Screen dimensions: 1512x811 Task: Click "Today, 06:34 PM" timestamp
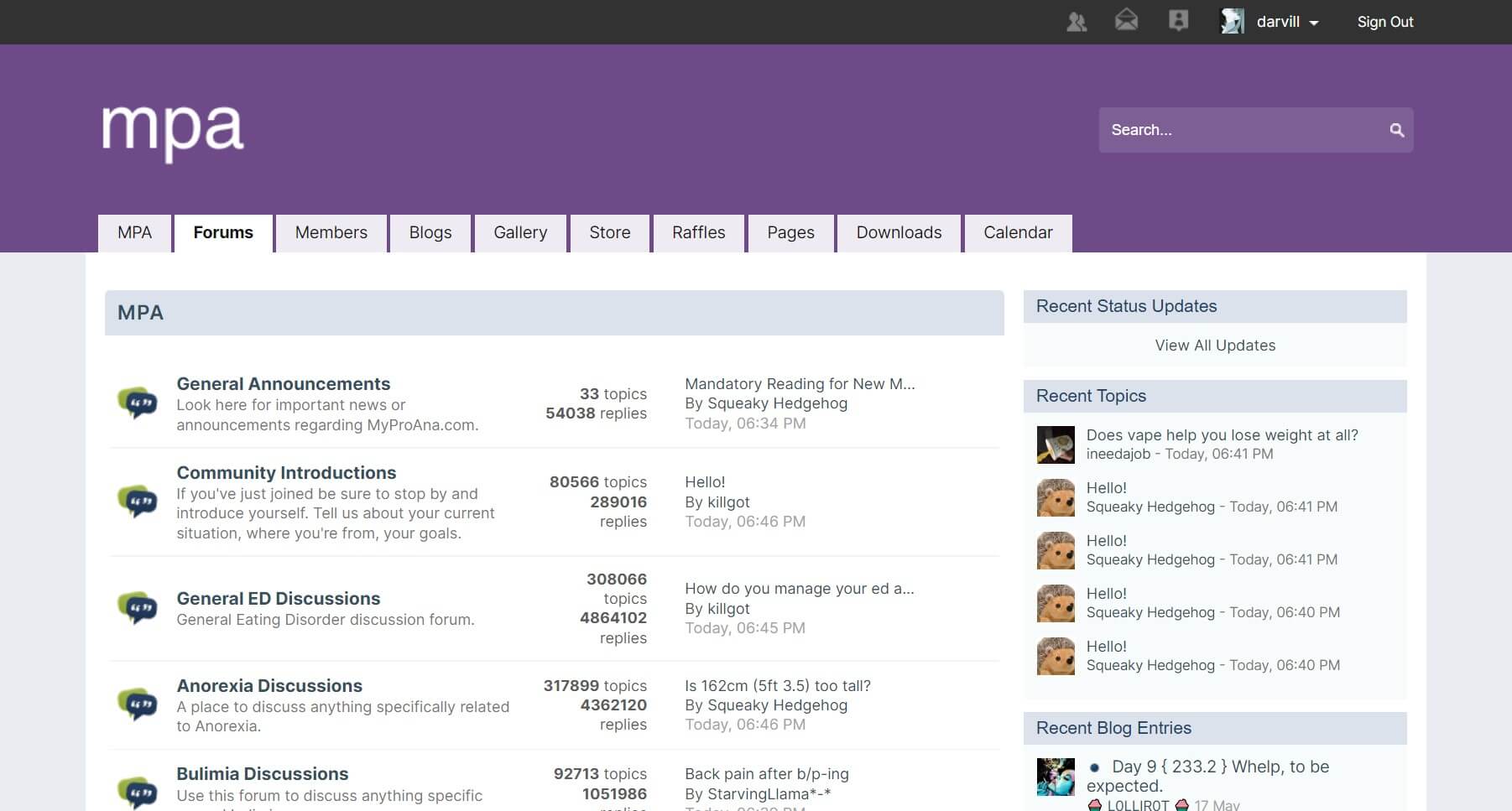point(745,424)
